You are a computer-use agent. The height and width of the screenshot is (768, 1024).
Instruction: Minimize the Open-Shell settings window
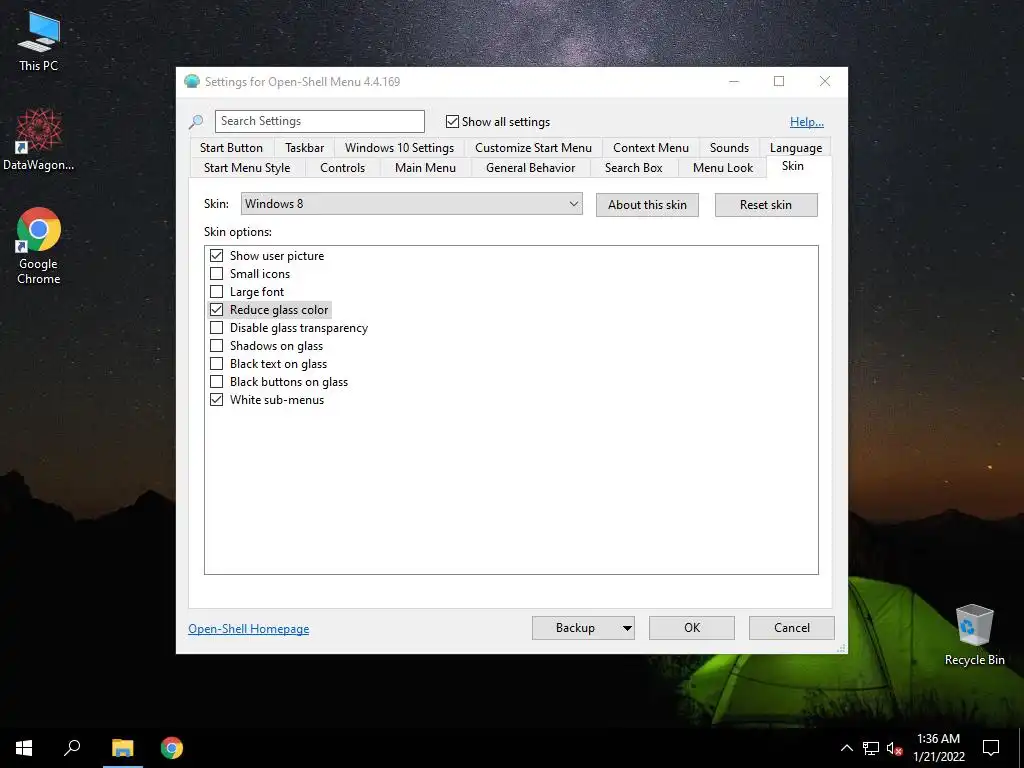pyautogui.click(x=734, y=81)
